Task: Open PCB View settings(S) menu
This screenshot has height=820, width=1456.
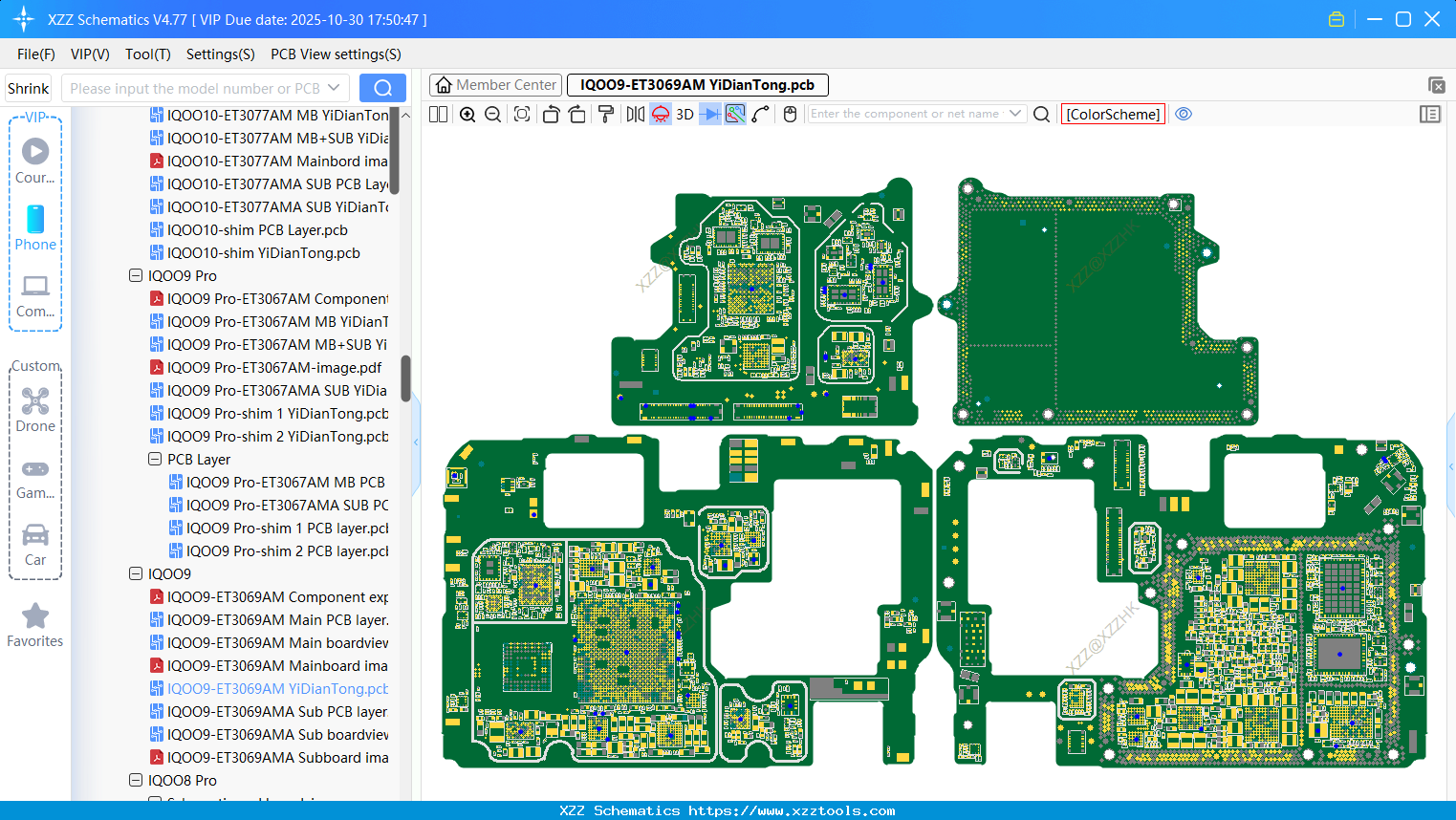Action: [x=336, y=54]
